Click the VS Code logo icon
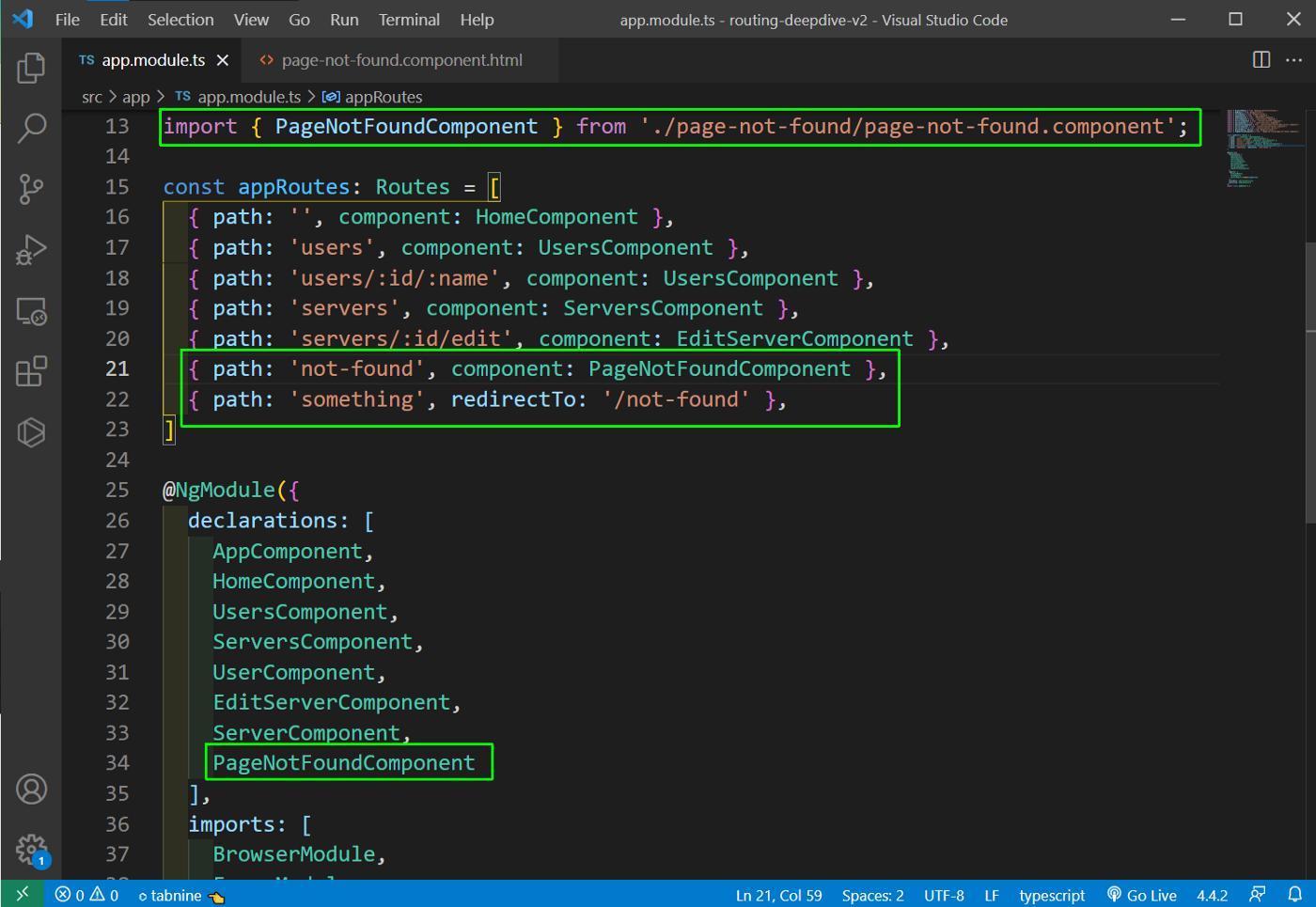 click(x=23, y=19)
